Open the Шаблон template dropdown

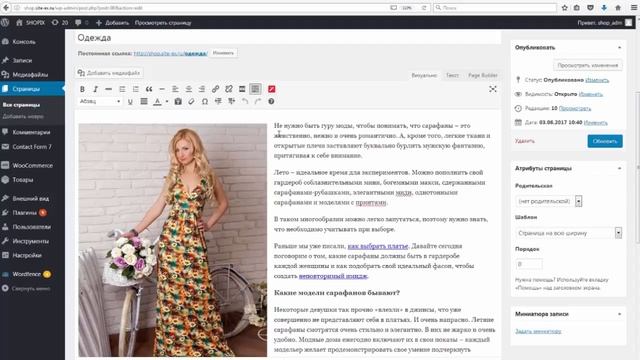tap(569, 233)
